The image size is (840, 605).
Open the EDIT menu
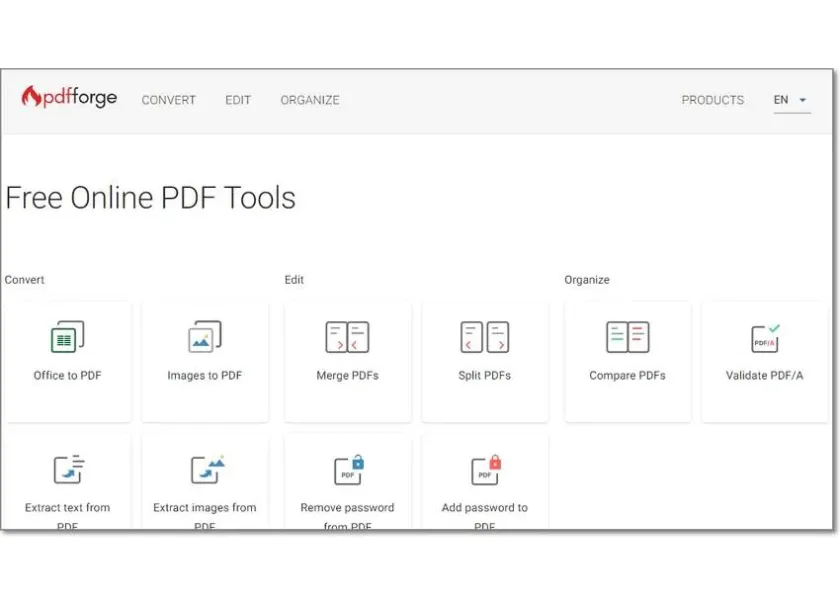(237, 100)
